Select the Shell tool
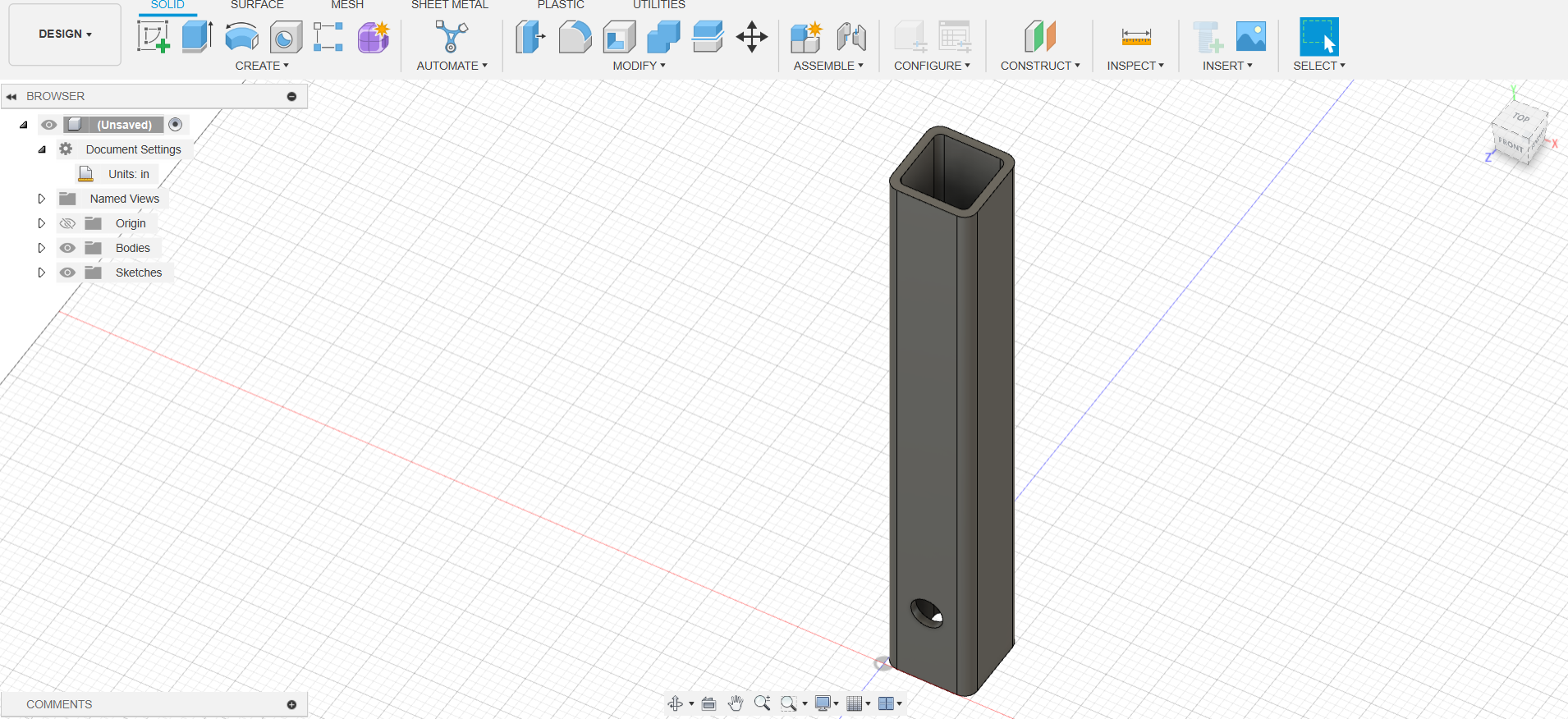1568x719 pixels. tap(620, 37)
